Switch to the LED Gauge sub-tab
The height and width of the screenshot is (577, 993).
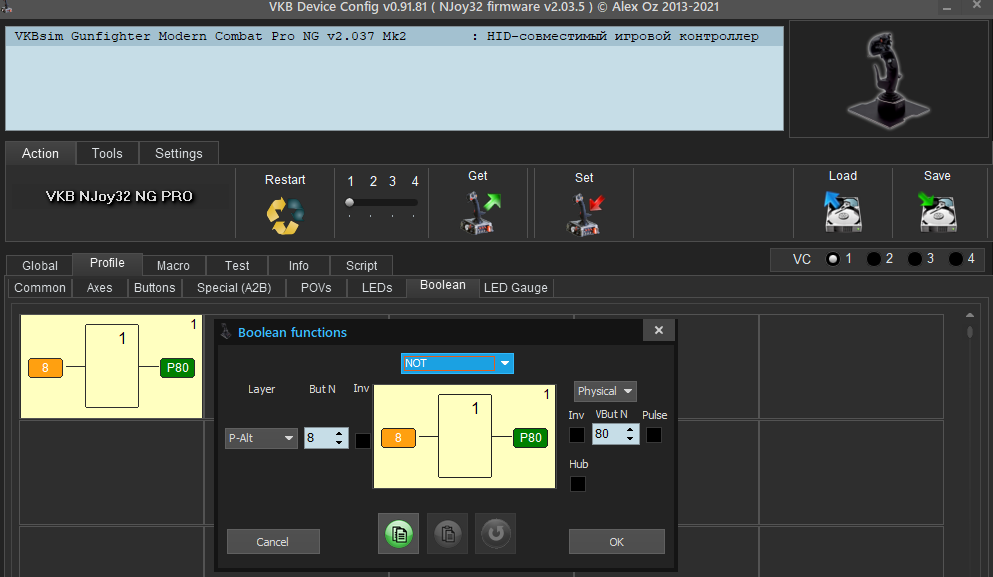(515, 288)
